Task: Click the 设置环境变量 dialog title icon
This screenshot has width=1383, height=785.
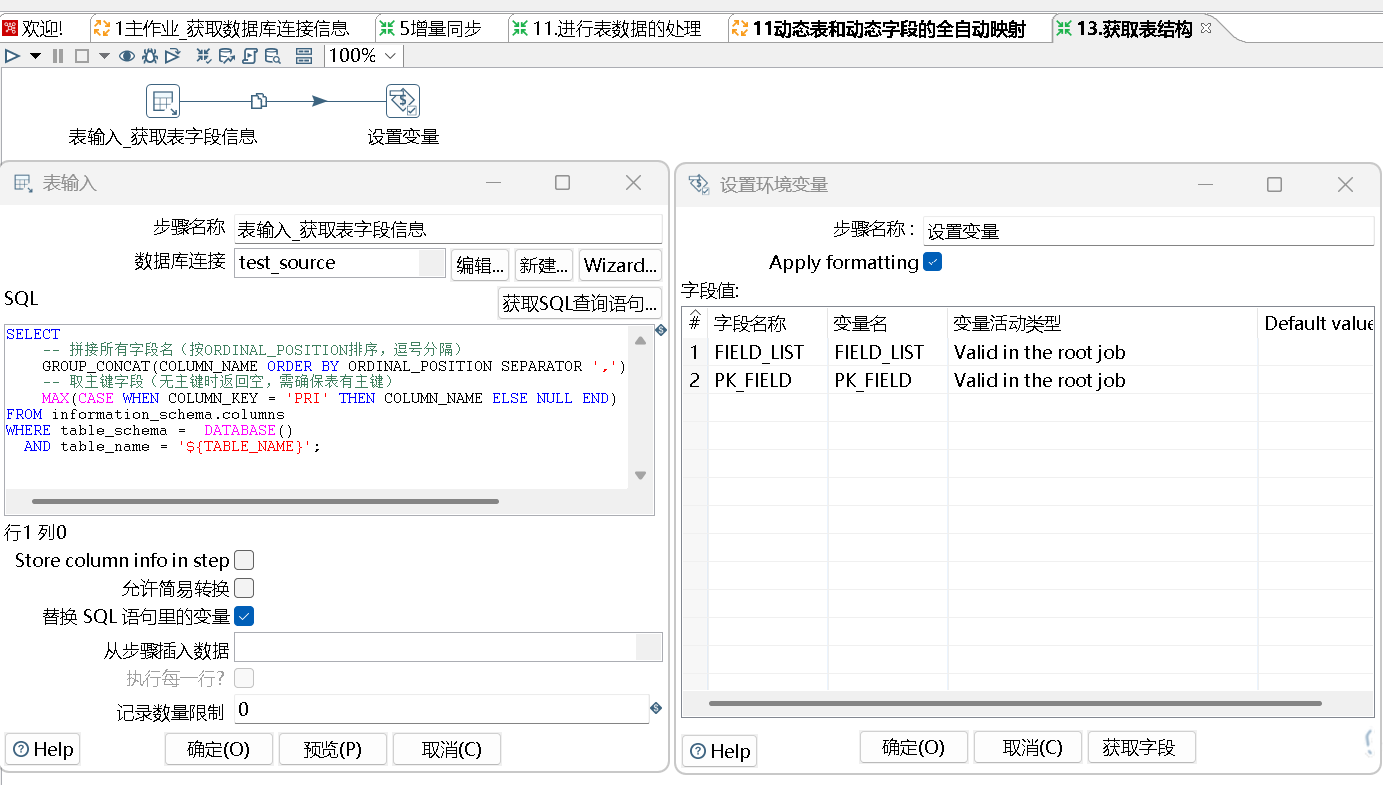Action: coord(699,184)
